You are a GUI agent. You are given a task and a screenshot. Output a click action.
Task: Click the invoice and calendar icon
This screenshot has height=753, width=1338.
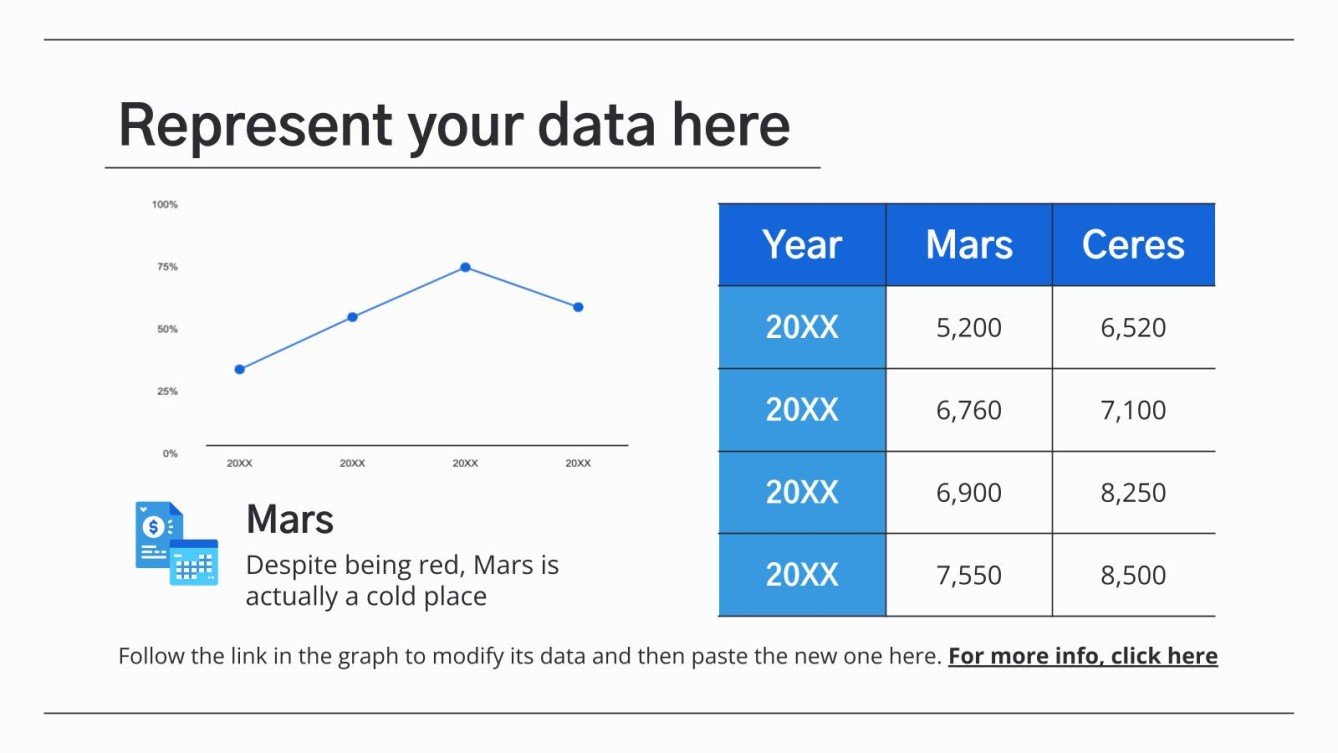coord(177,543)
